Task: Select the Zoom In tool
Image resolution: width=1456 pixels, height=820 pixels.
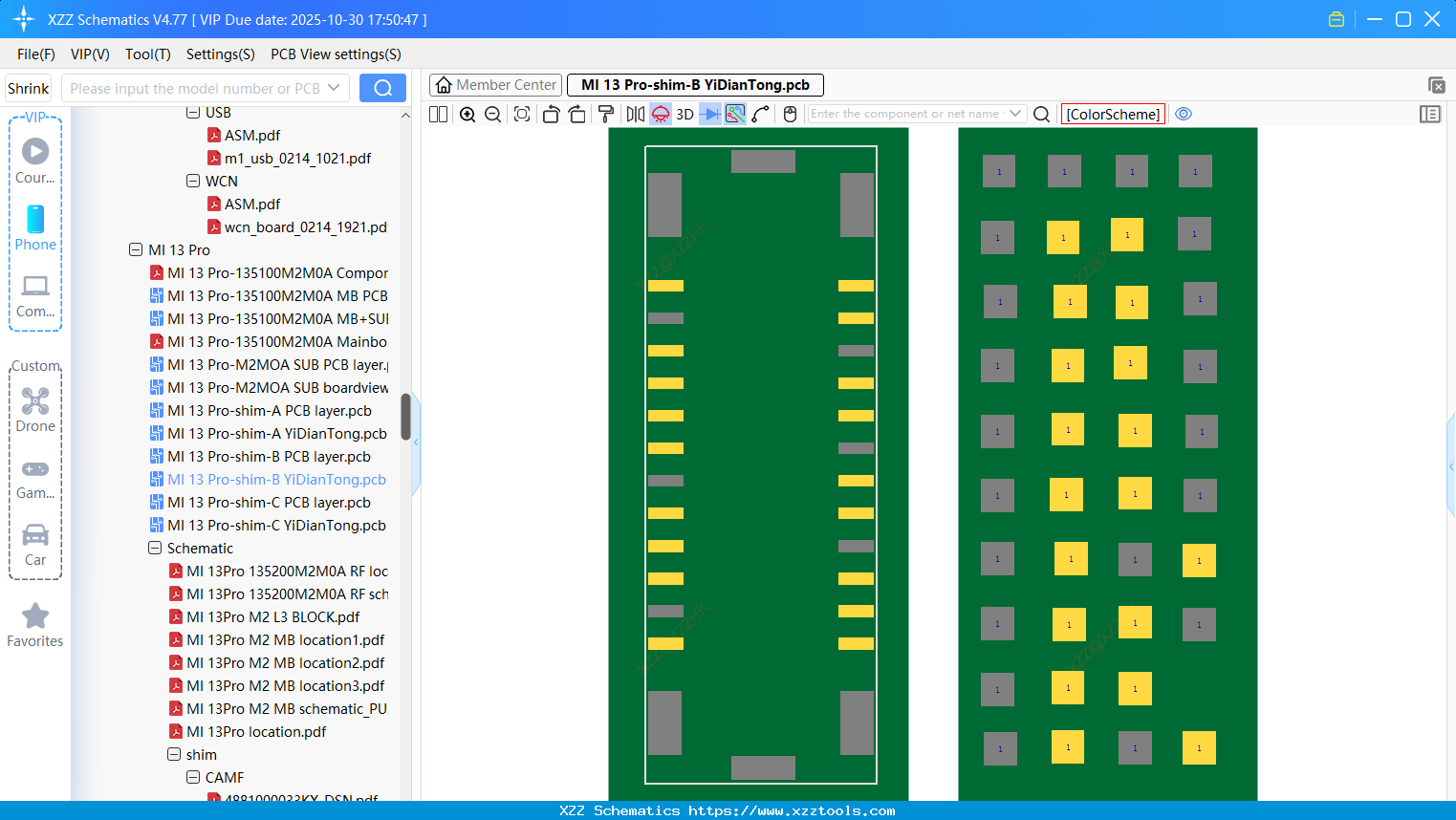Action: click(x=467, y=114)
